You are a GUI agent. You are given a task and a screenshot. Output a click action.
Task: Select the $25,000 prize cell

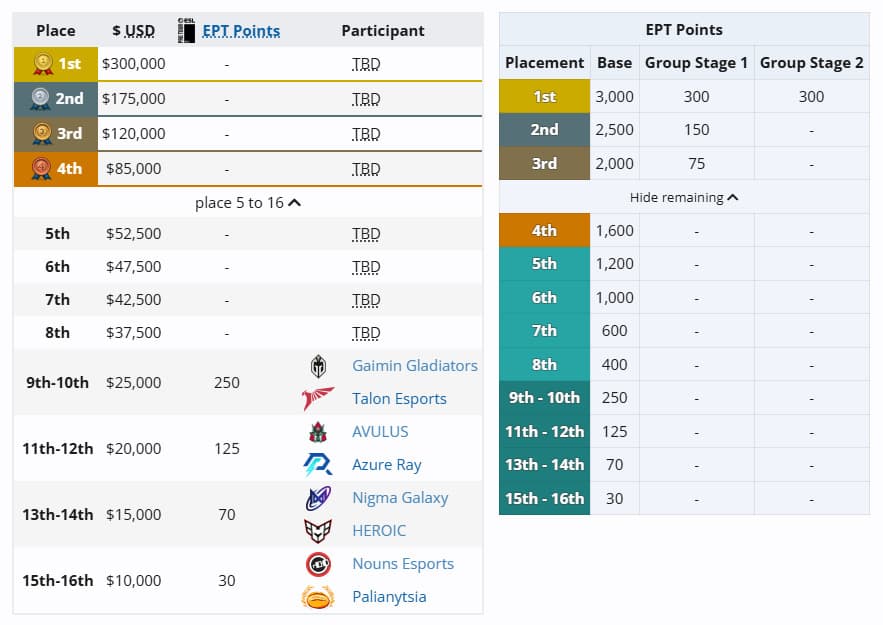click(133, 382)
